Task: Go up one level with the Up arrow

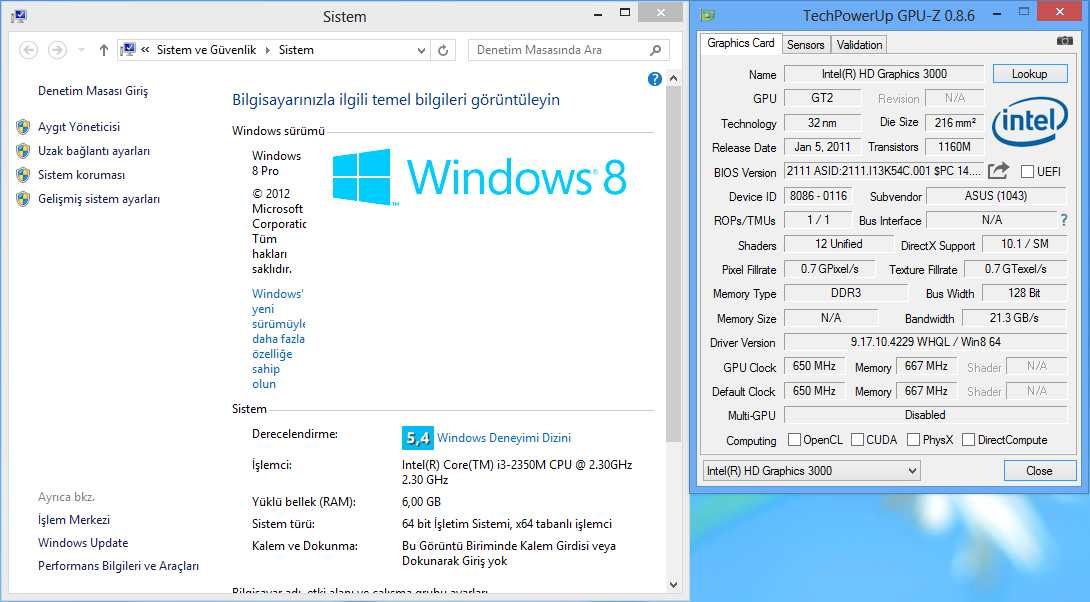Action: click(x=104, y=50)
